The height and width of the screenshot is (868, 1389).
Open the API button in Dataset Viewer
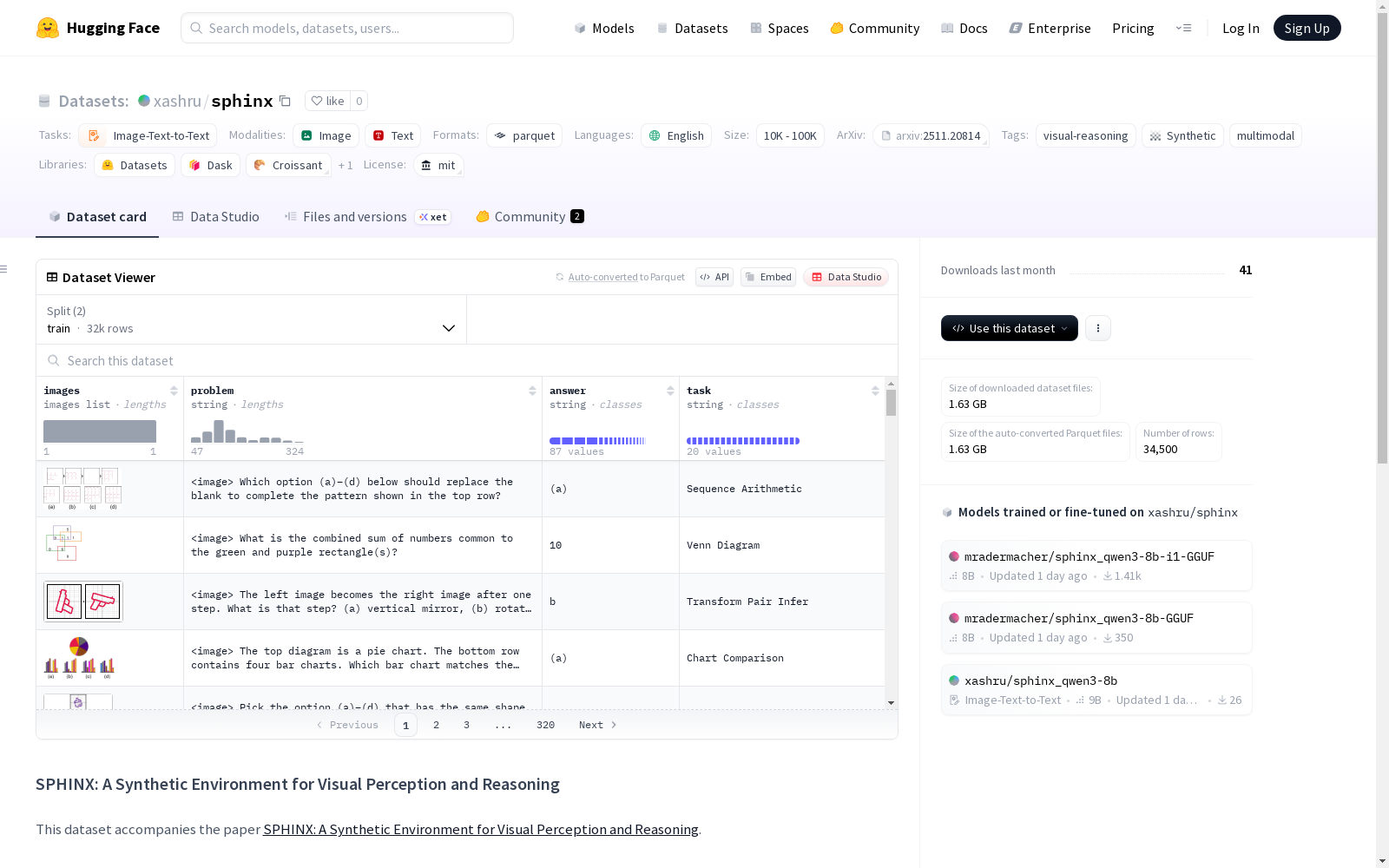click(714, 277)
